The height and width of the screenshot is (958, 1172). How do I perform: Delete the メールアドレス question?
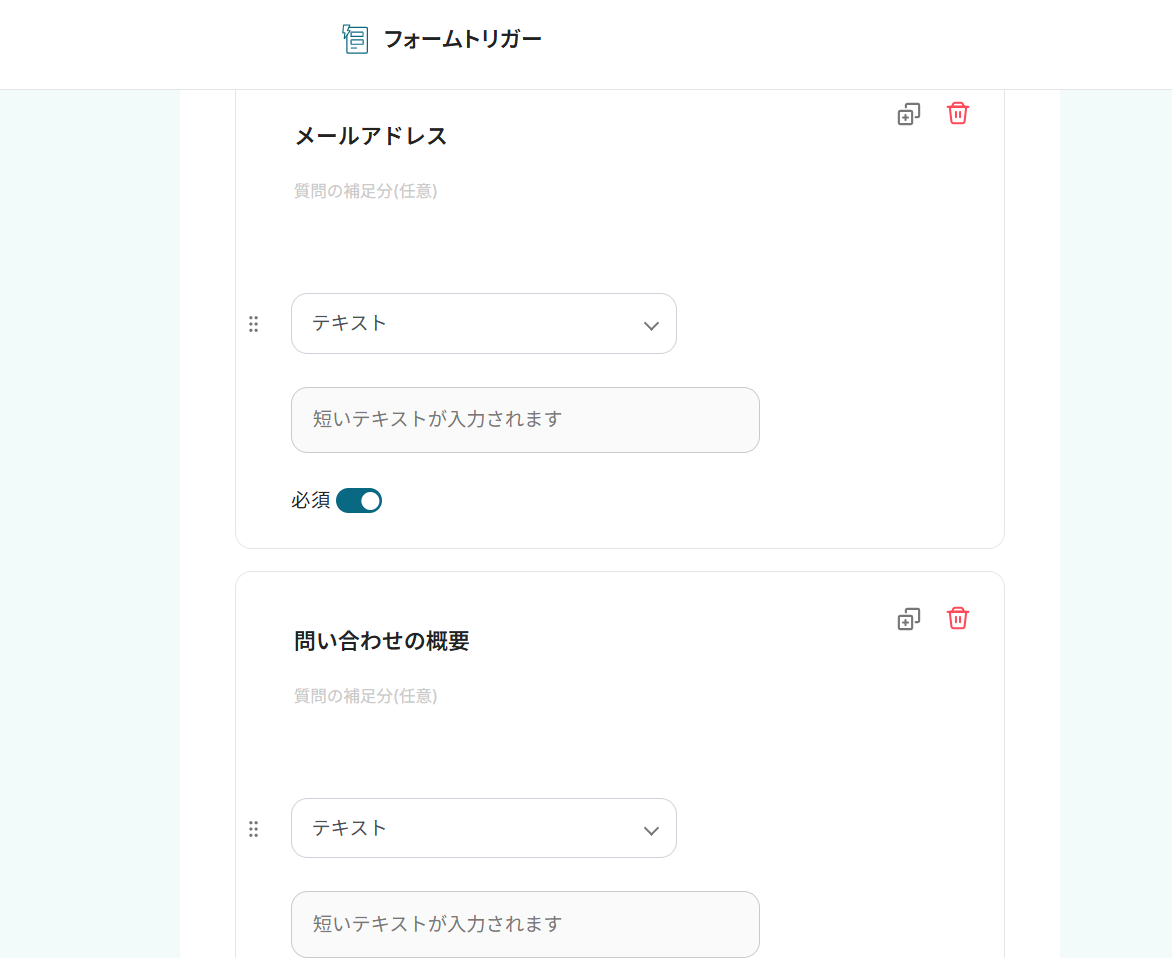coord(958,113)
